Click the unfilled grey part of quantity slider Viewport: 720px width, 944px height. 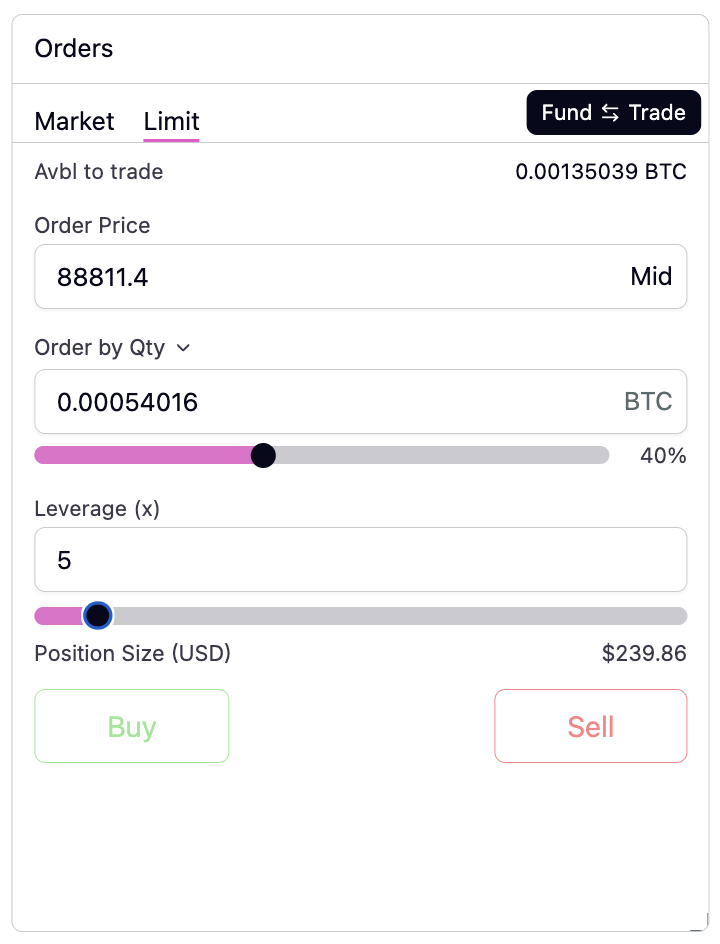(440, 456)
